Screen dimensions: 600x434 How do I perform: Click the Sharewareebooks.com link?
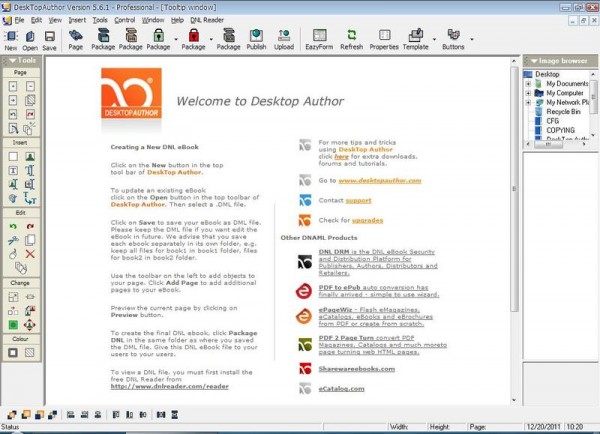357,369
